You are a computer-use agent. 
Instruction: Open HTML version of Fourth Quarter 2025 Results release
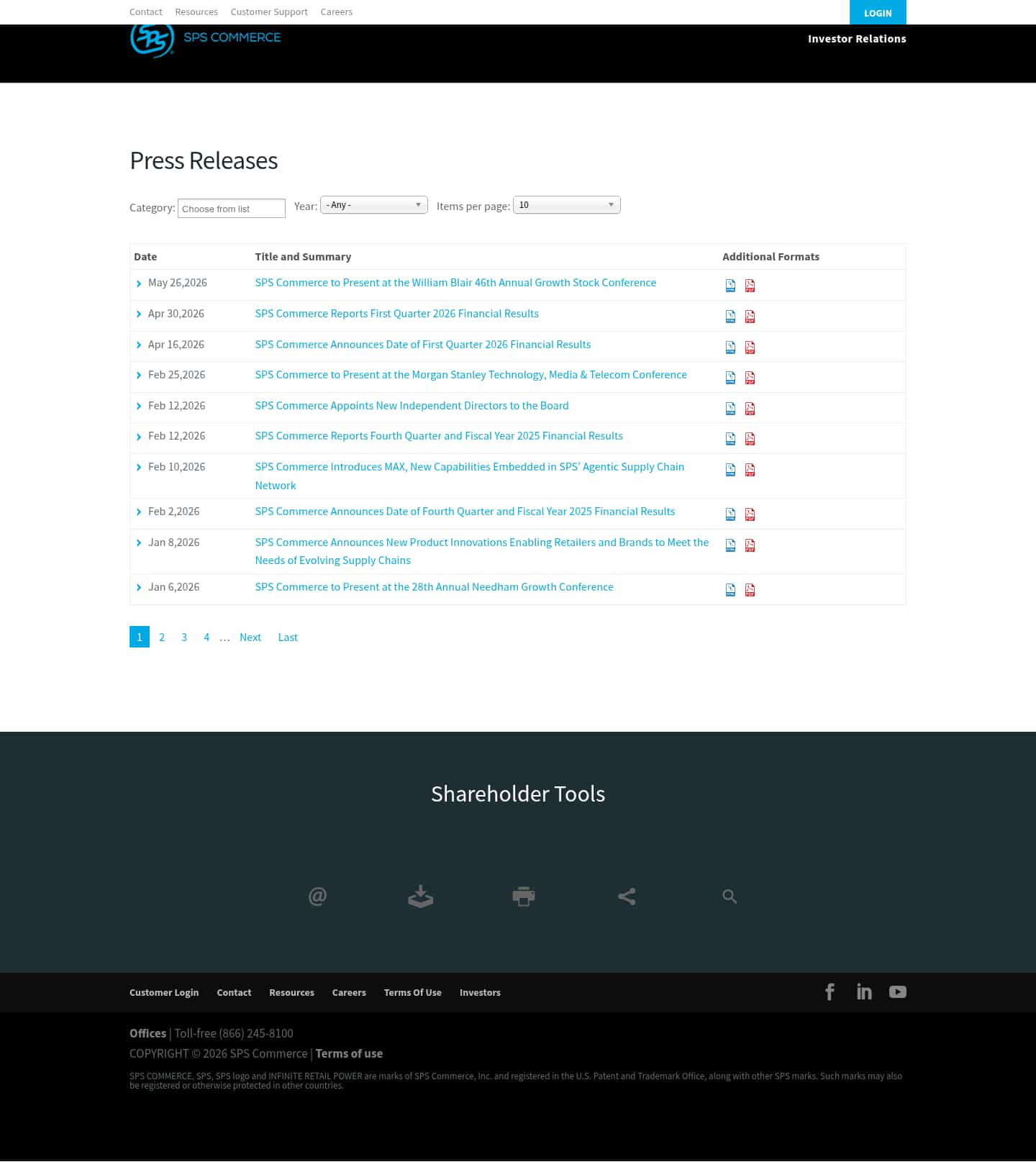tap(730, 439)
